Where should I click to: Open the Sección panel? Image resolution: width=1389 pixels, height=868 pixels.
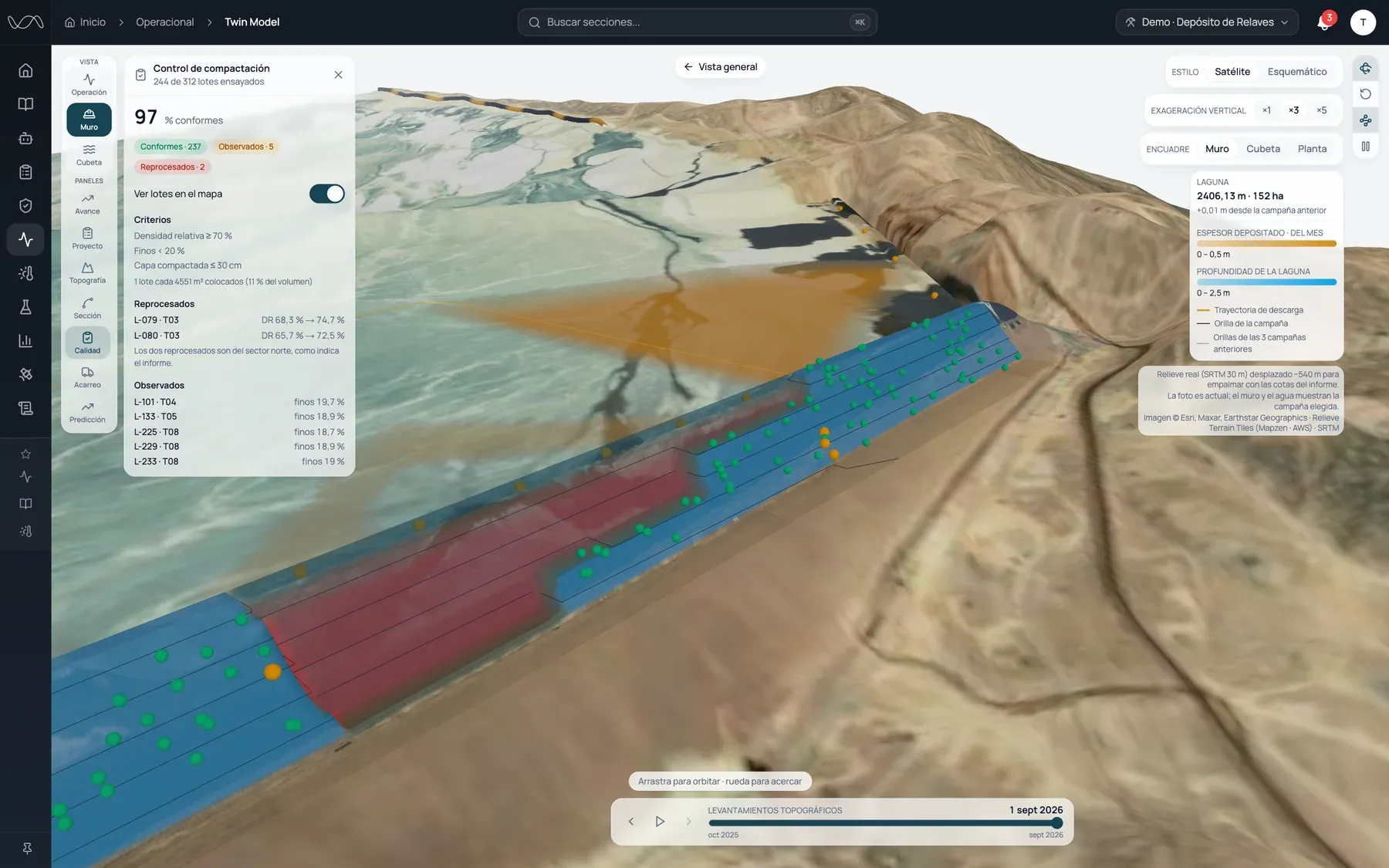click(87, 308)
